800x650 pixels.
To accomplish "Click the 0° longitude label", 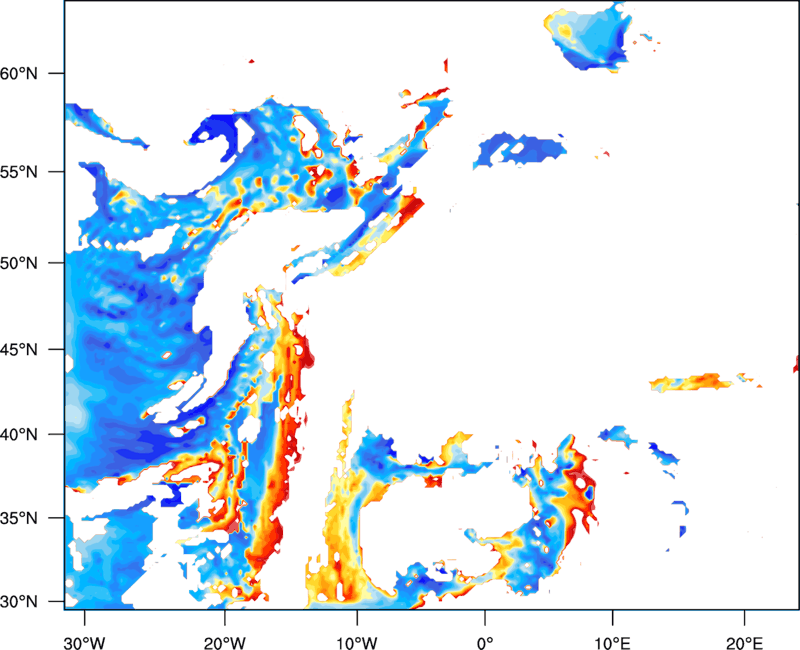I will tap(485, 643).
